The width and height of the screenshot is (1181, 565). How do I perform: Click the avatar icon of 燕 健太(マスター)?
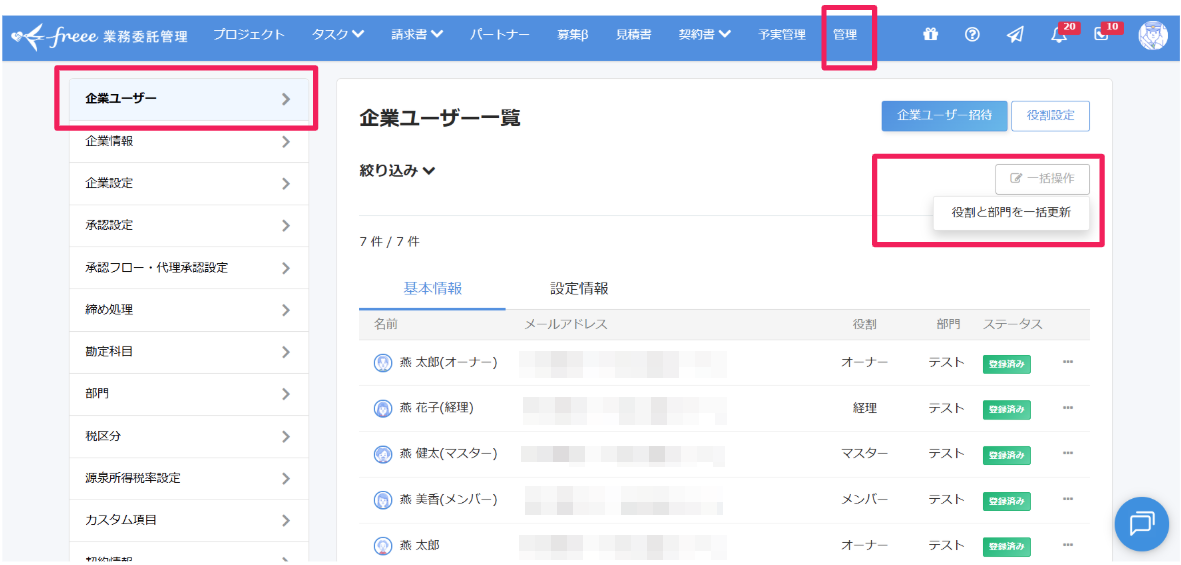click(x=383, y=454)
